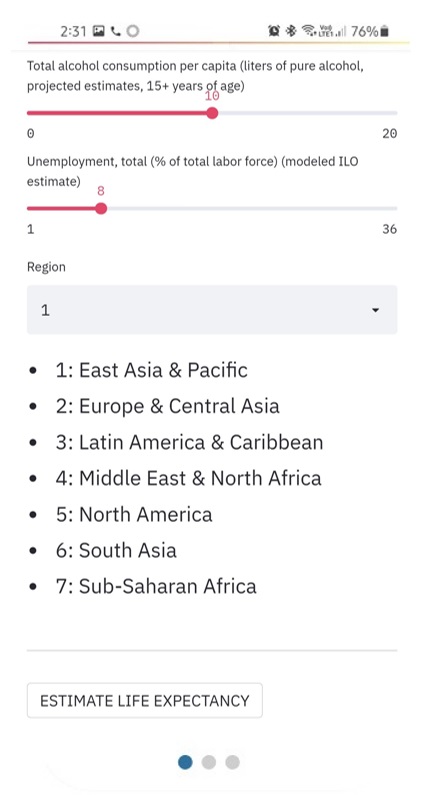427x795 pixels.
Task: Tap the circular loading indicator icon
Action: coord(133,31)
